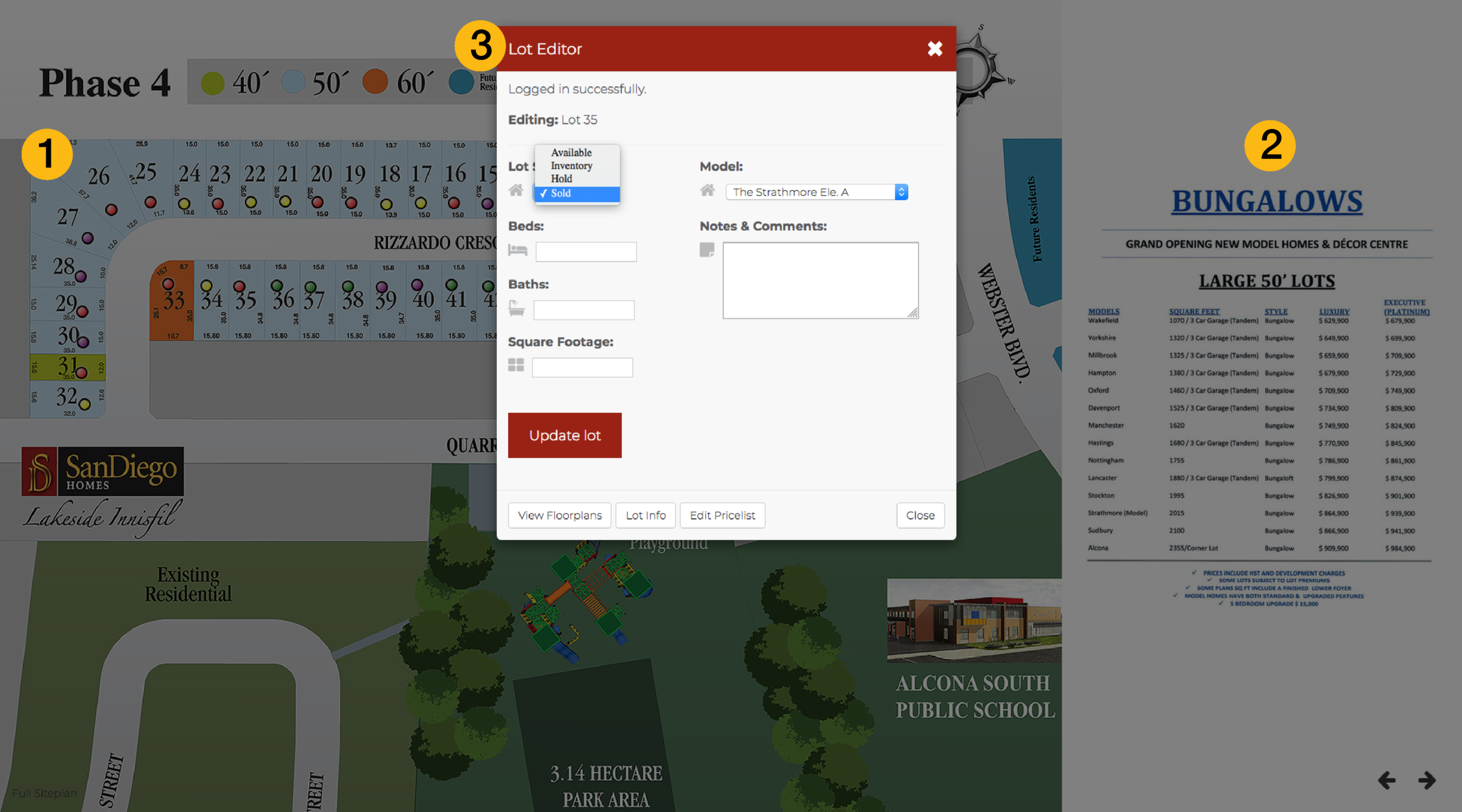Open the Lot Info button

[x=645, y=515]
